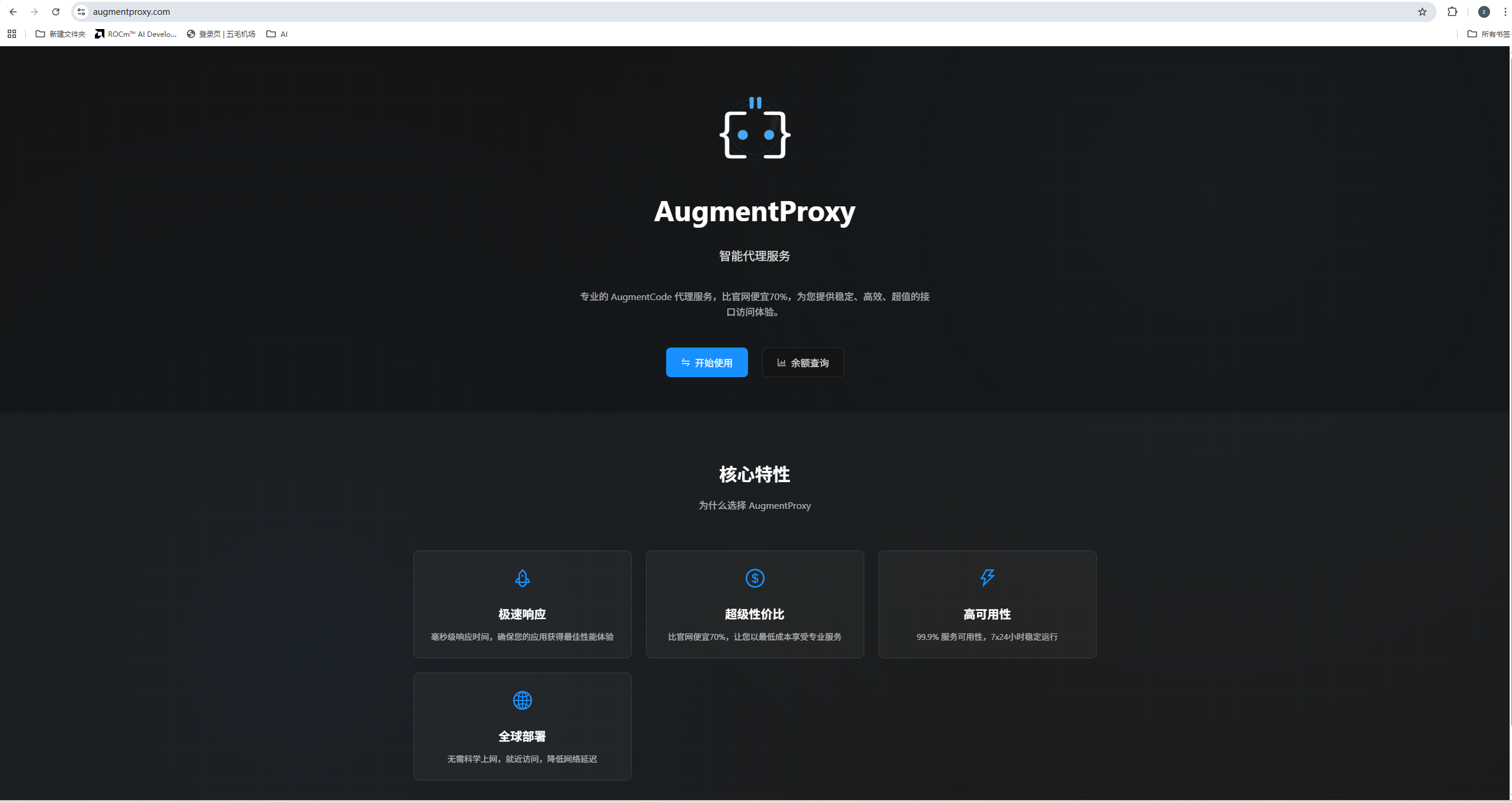1512x803 pixels.
Task: Open the browser extensions puzzle icon
Action: (x=1452, y=12)
